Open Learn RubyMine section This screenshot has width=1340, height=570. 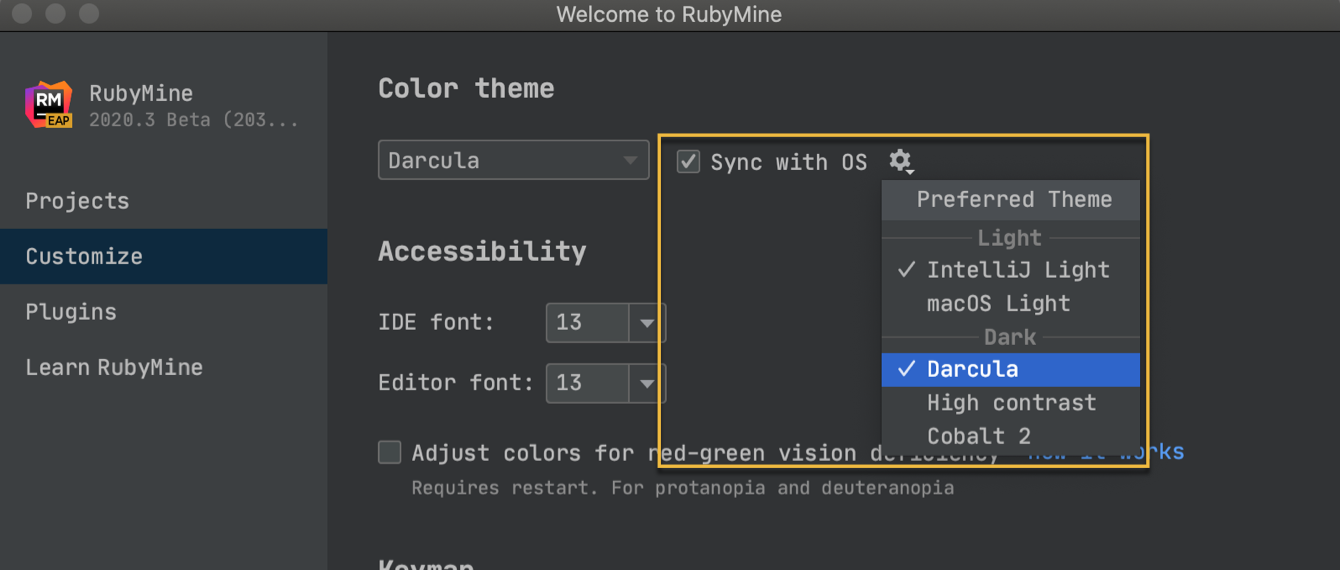[x=163, y=367]
